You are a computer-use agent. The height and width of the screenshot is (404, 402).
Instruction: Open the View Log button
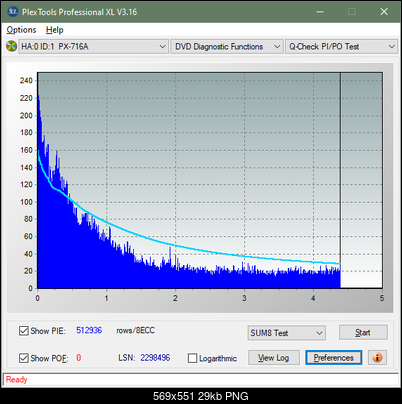274,358
